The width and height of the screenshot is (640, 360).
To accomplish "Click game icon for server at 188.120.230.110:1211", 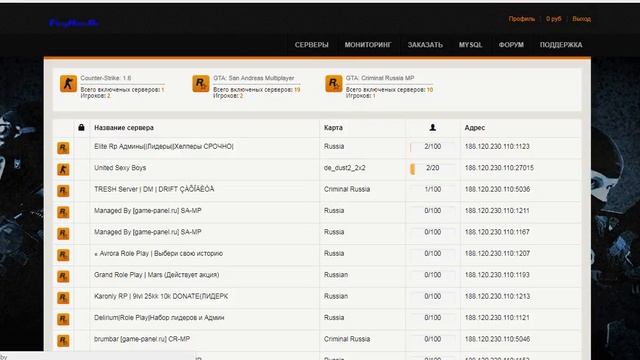I will 63,212.
